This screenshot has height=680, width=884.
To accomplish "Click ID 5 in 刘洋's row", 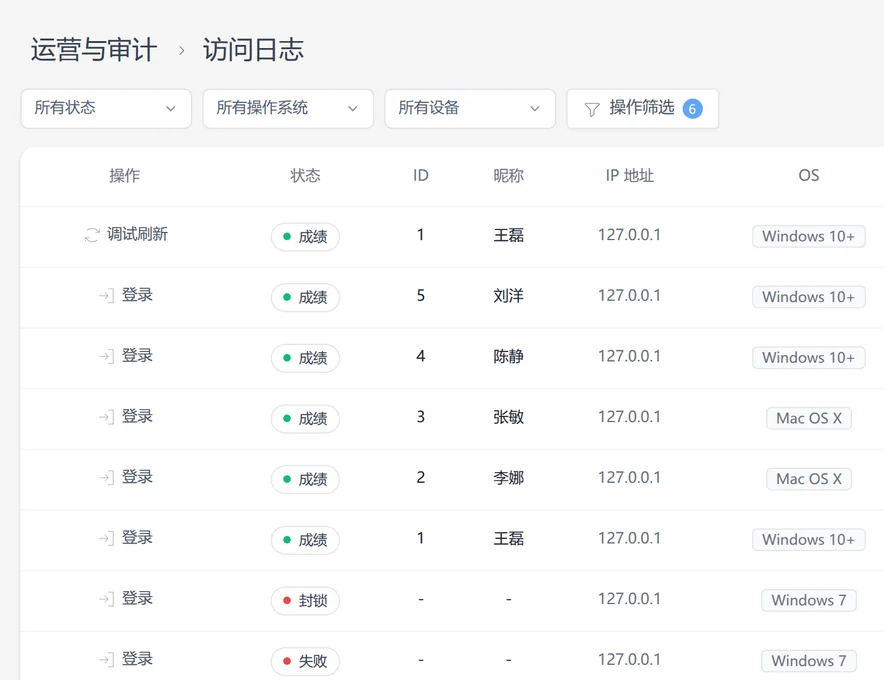I will click(421, 295).
